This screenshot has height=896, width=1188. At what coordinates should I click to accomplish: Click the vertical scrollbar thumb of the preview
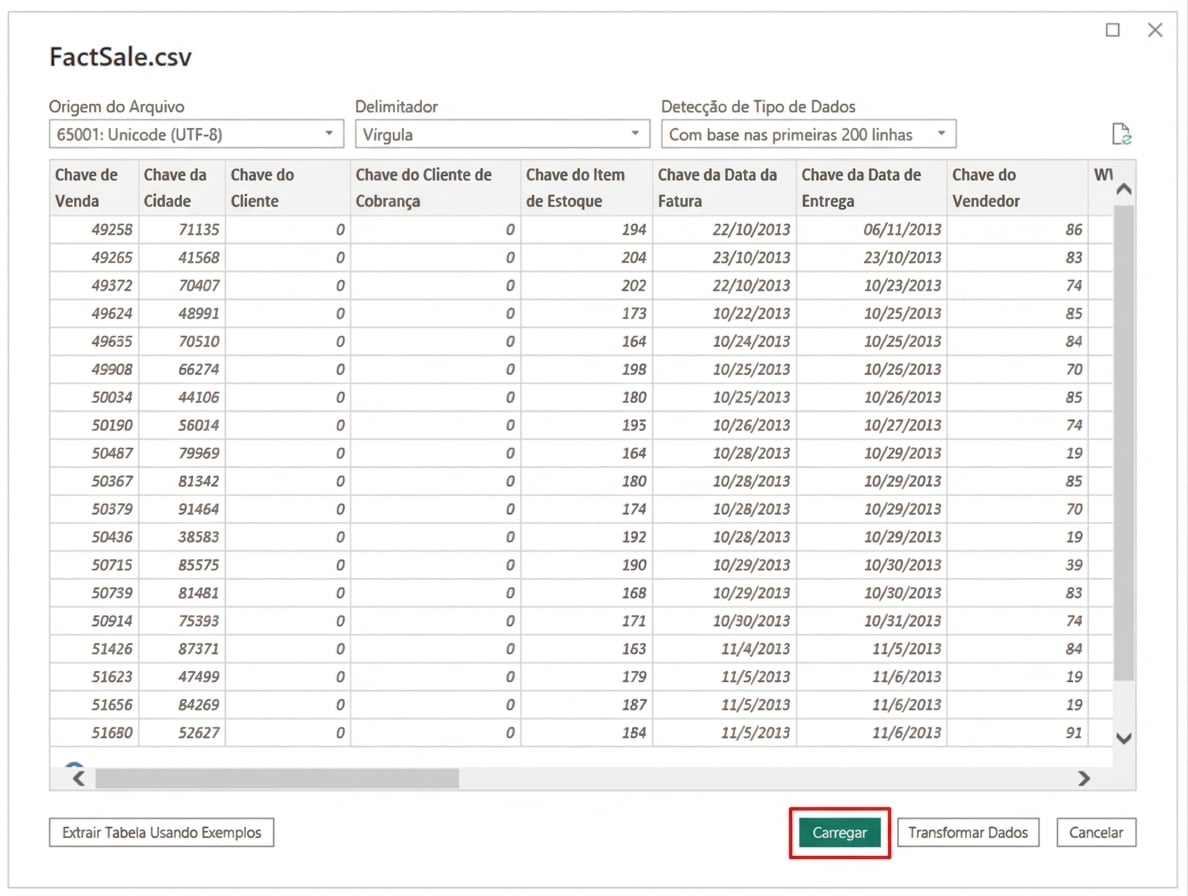tap(1124, 440)
